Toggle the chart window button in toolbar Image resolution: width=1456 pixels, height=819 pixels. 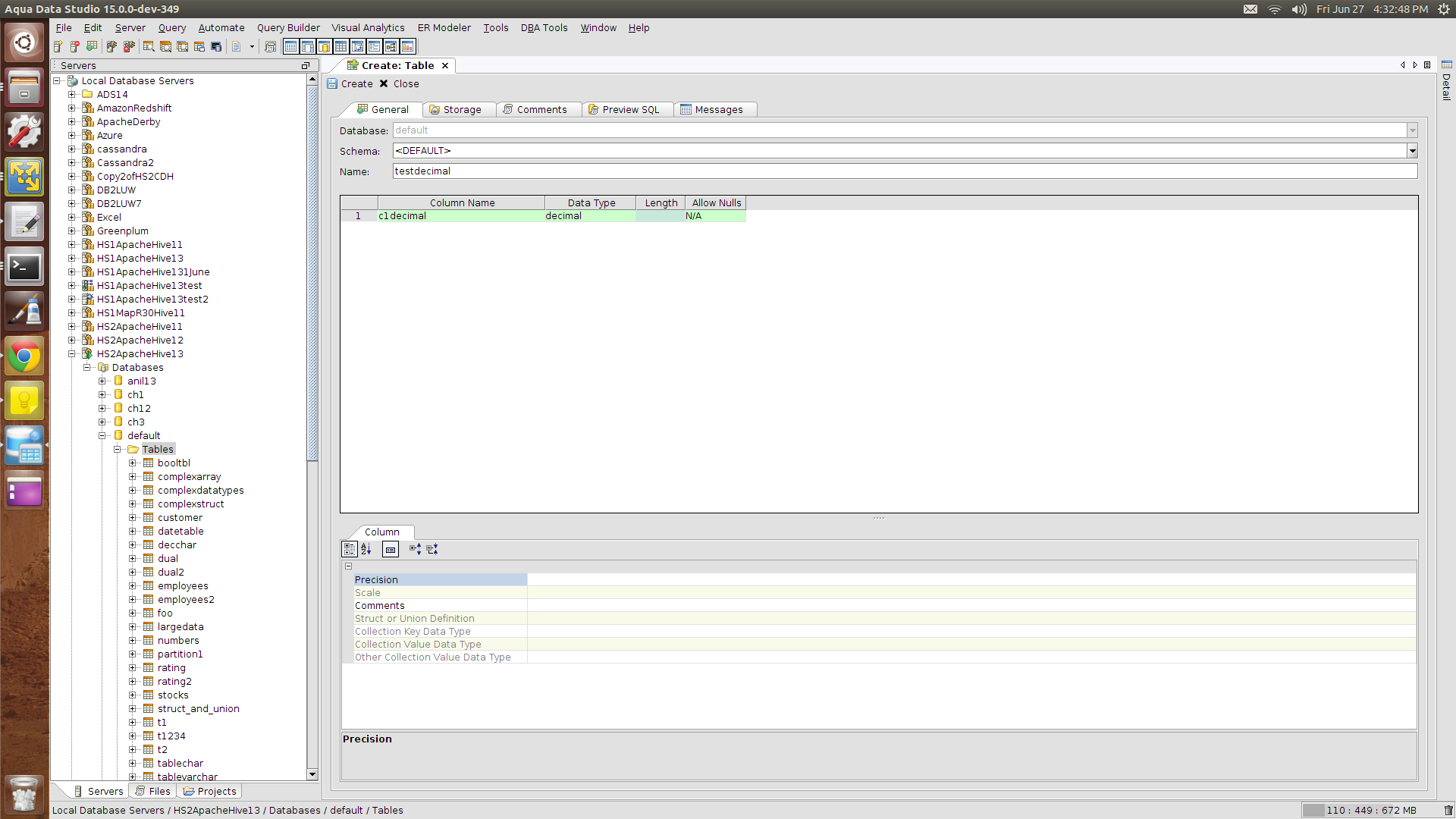(x=408, y=47)
